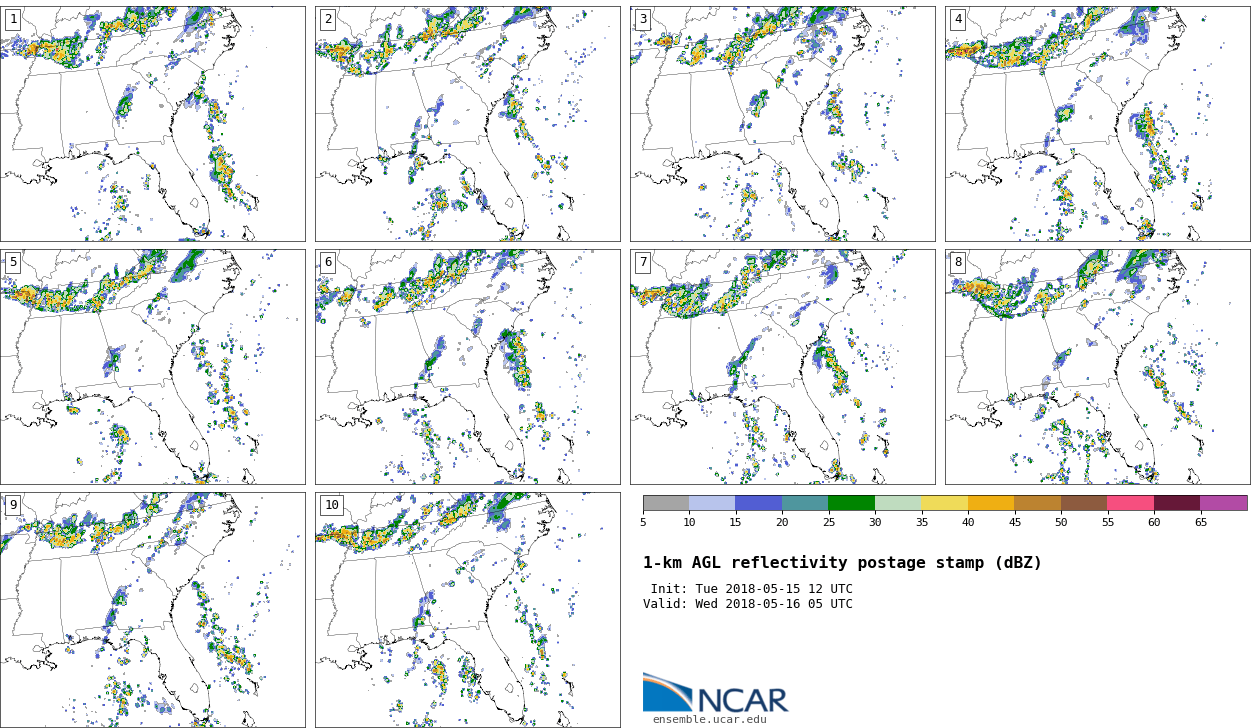Click the dark brown 50-55 dBZ swatch
Image resolution: width=1260 pixels, height=728 pixels.
click(x=1084, y=503)
